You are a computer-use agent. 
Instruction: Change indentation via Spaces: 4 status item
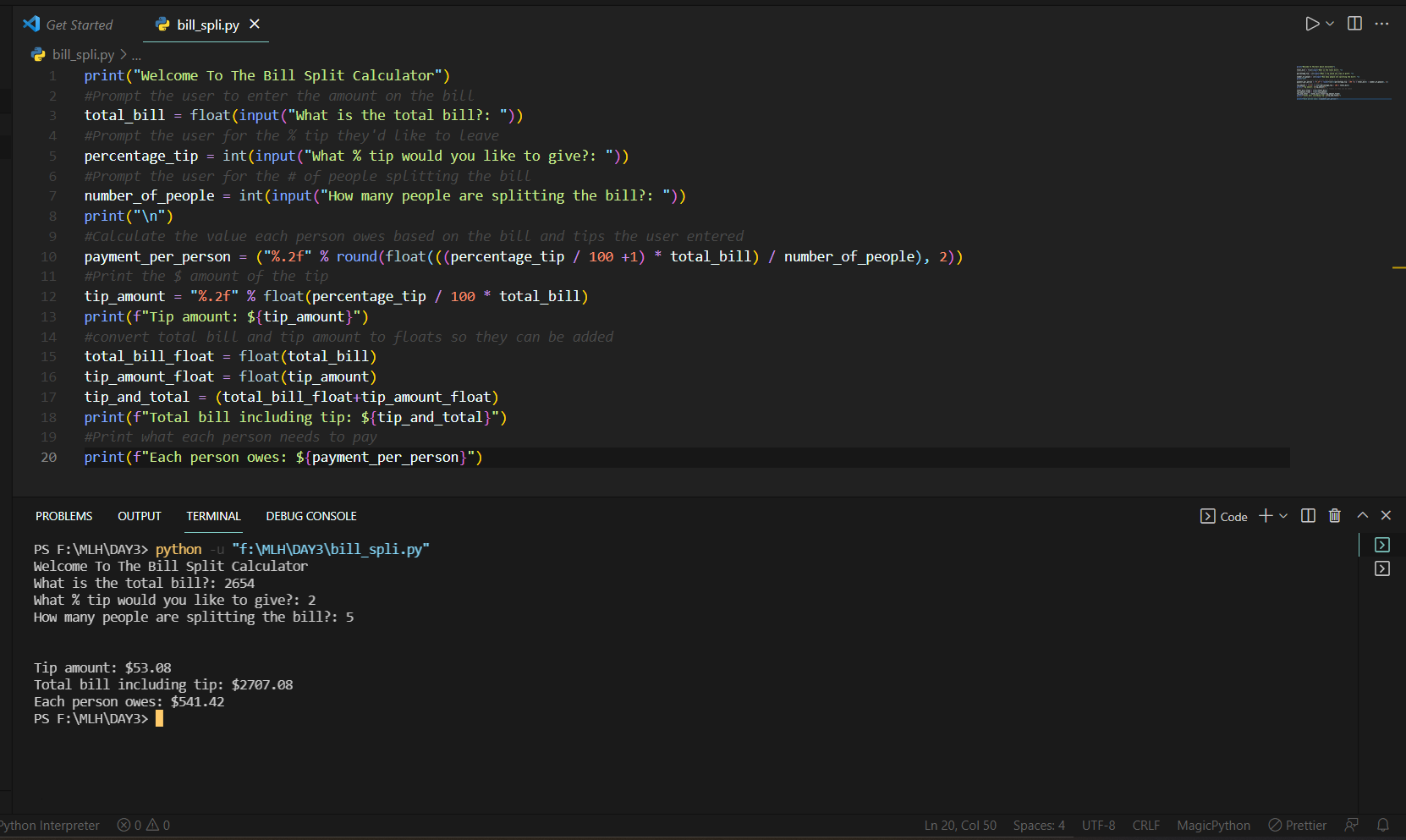[1038, 825]
